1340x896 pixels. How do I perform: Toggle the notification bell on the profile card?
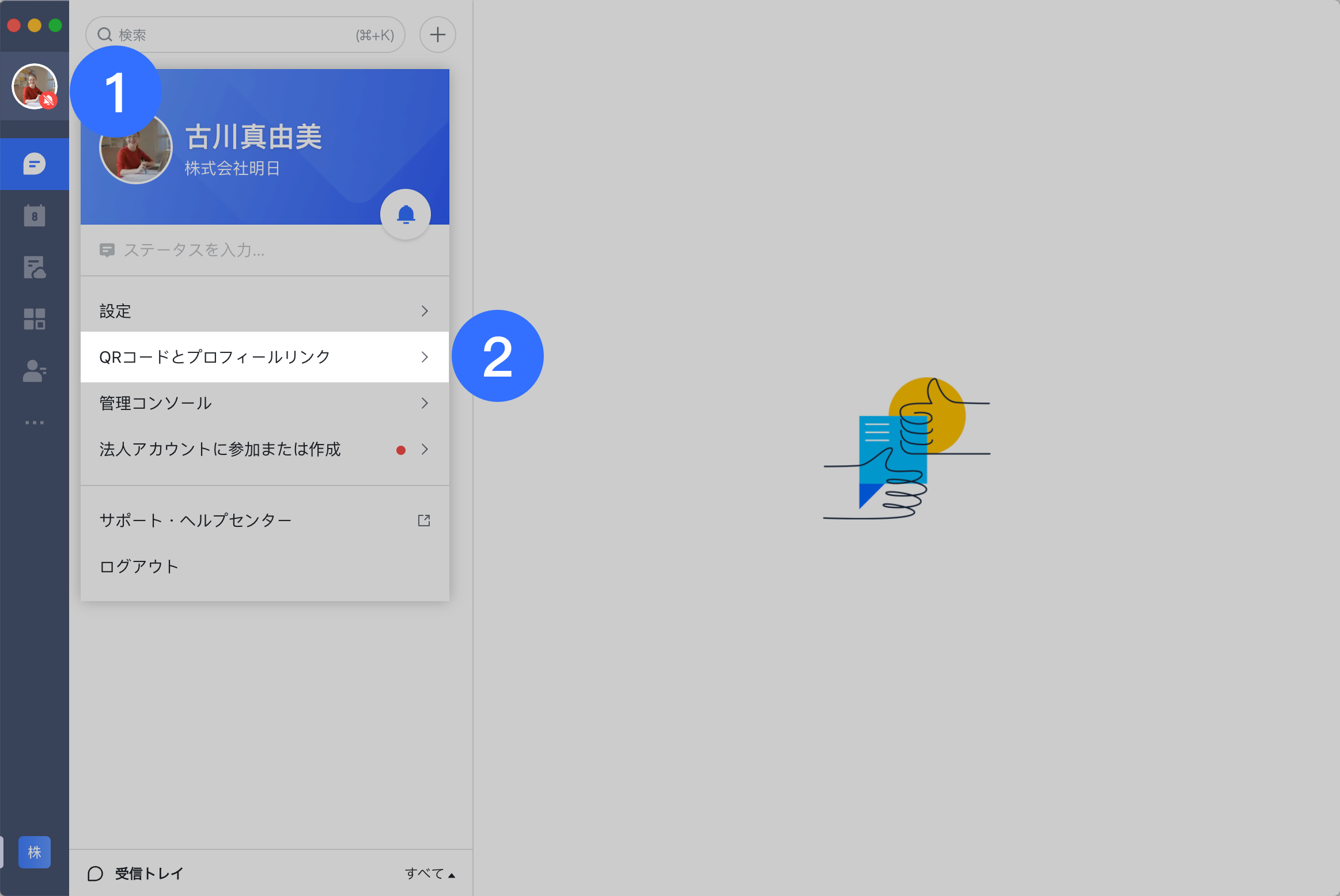coord(405,214)
